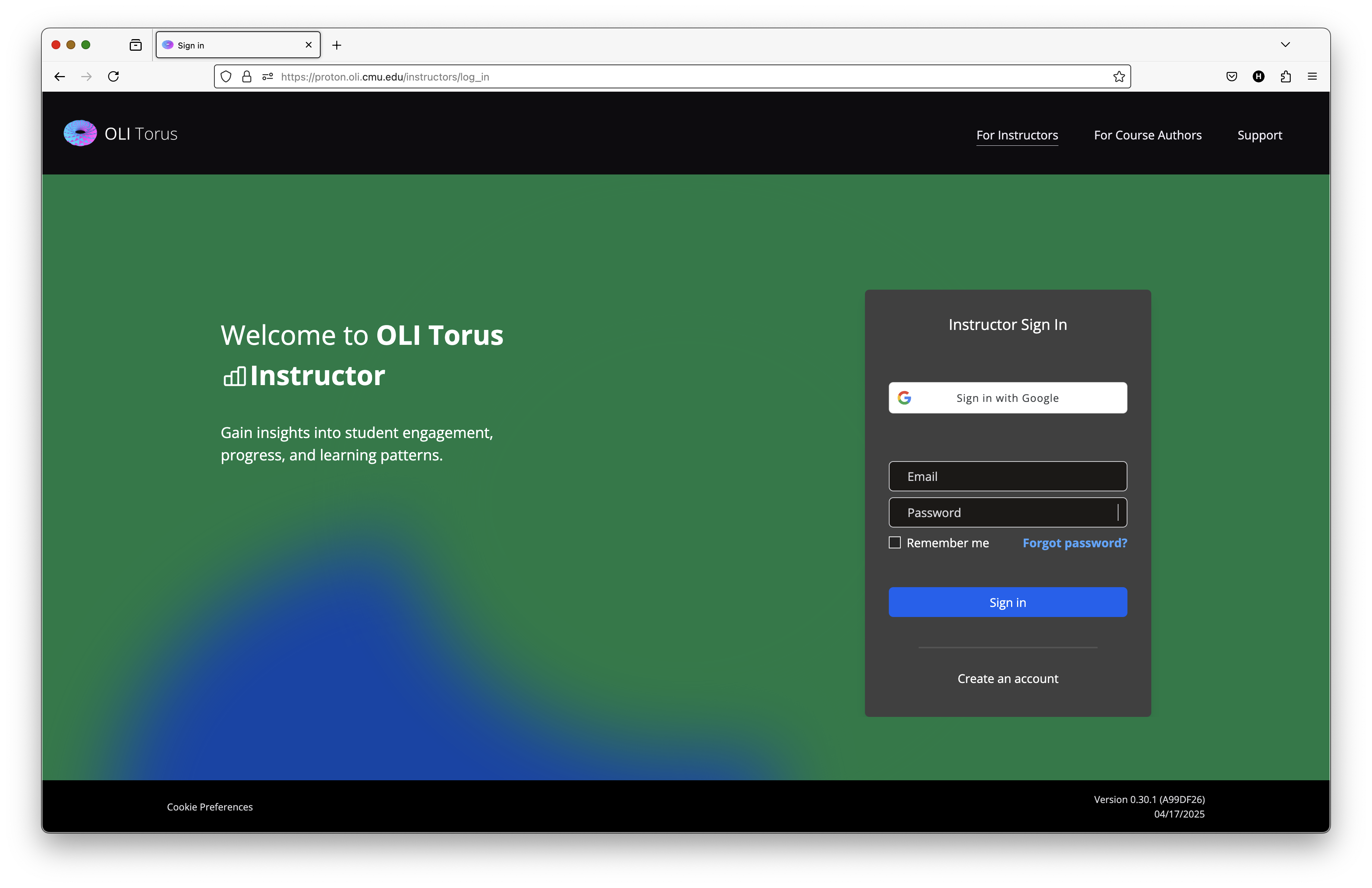Screen dimensions: 1372x888
Task: Click the reload page icon
Action: (114, 77)
